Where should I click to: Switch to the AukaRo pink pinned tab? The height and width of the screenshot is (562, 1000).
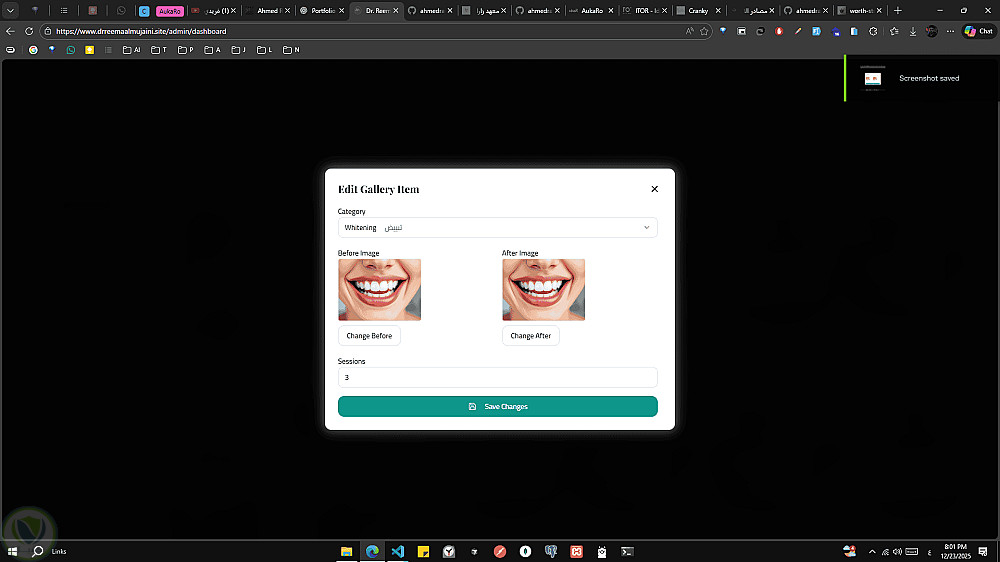[170, 11]
